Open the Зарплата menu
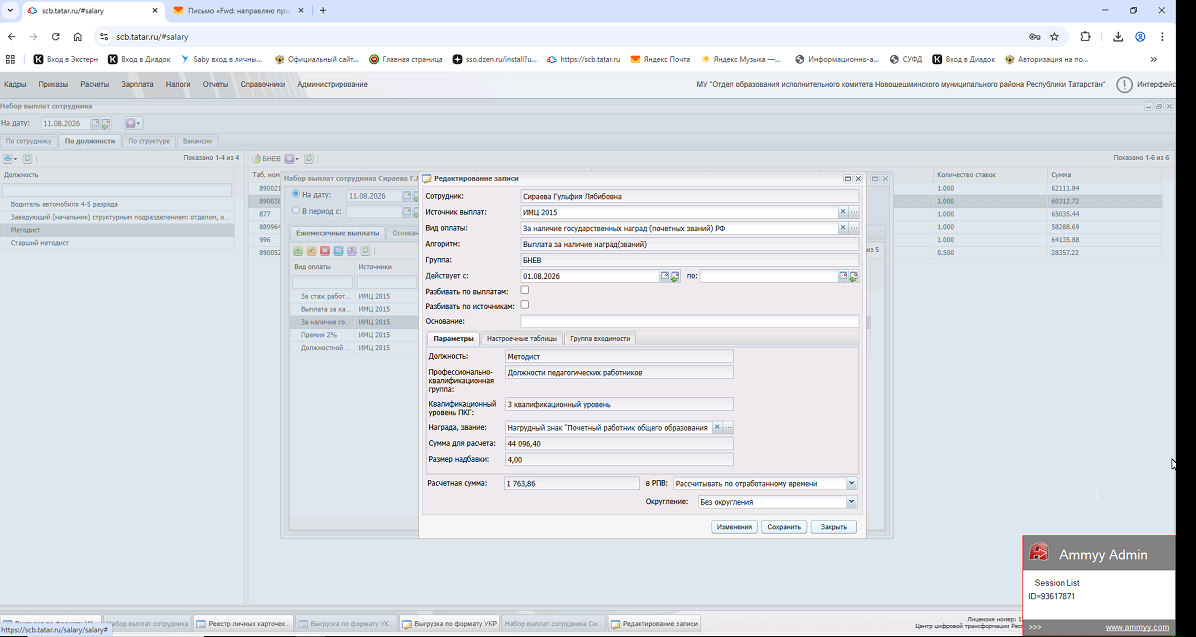1196x637 pixels. [x=137, y=85]
